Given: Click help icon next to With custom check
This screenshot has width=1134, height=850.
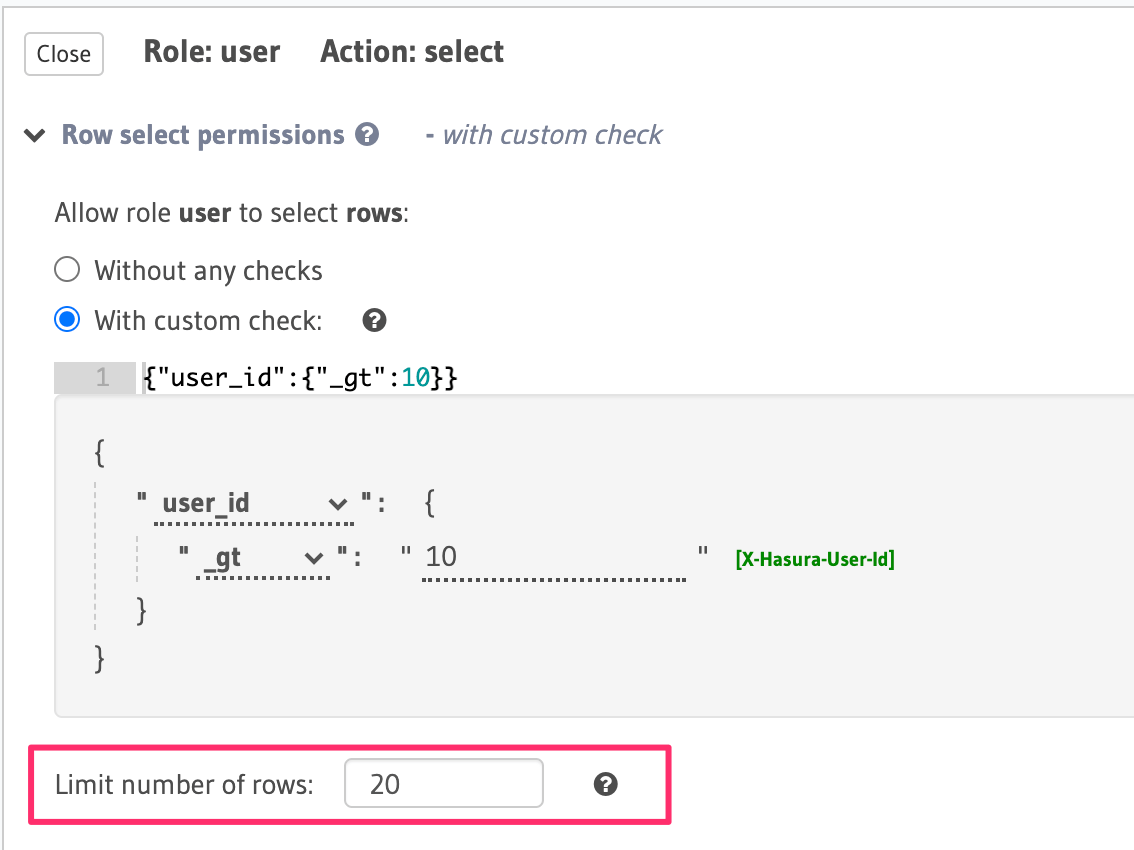Looking at the screenshot, I should click(x=375, y=320).
